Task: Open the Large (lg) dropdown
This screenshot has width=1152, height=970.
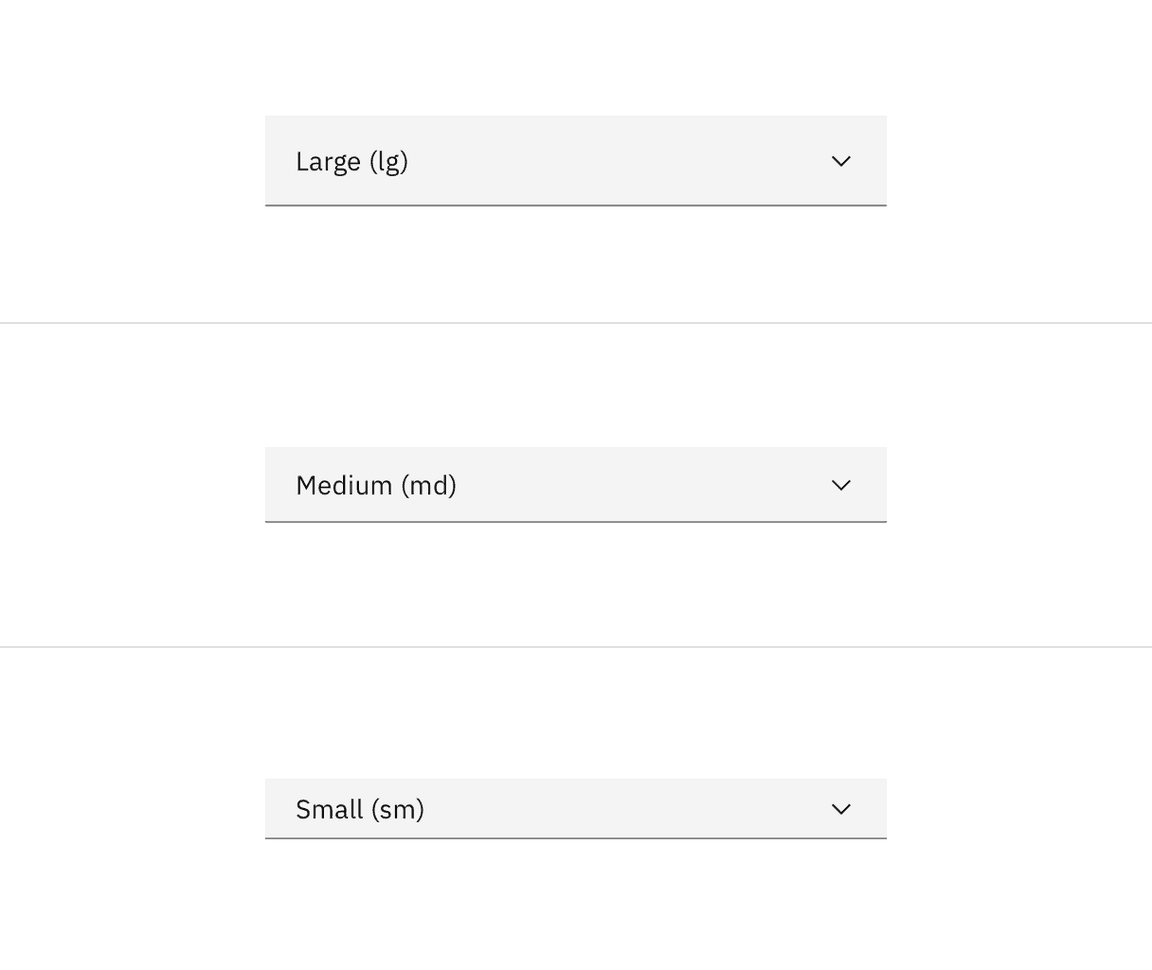Action: tap(575, 160)
